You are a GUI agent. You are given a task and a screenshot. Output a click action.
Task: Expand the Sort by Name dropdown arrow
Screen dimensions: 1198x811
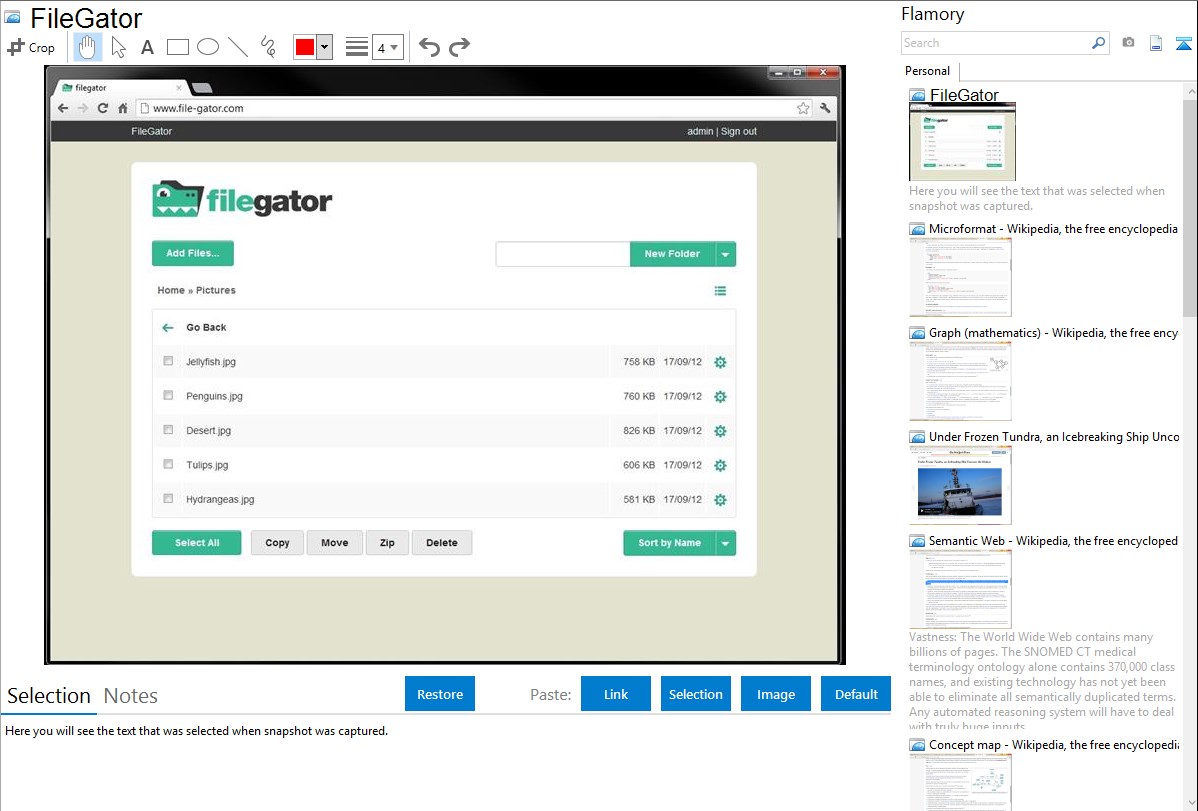coord(725,543)
